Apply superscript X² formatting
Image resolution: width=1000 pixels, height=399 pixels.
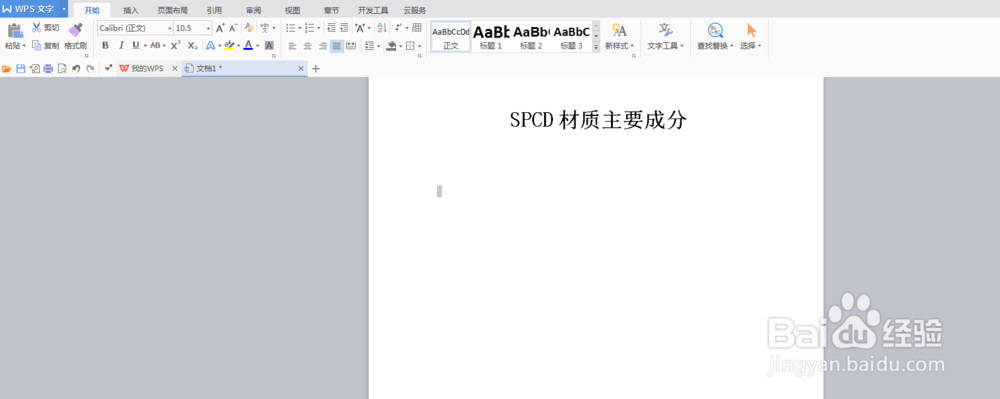coord(176,45)
